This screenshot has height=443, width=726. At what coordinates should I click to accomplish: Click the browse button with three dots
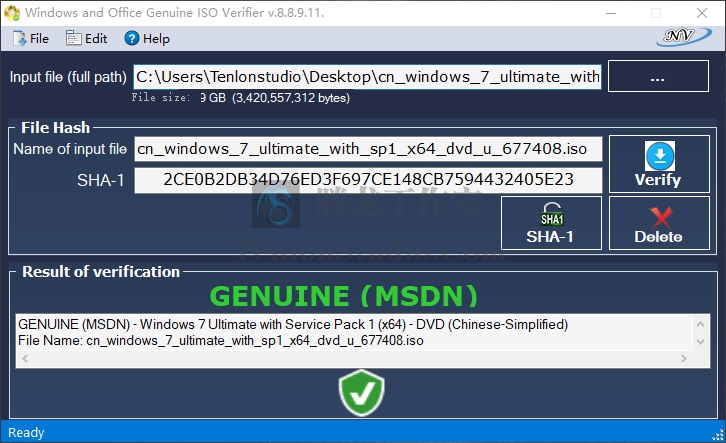click(x=658, y=76)
